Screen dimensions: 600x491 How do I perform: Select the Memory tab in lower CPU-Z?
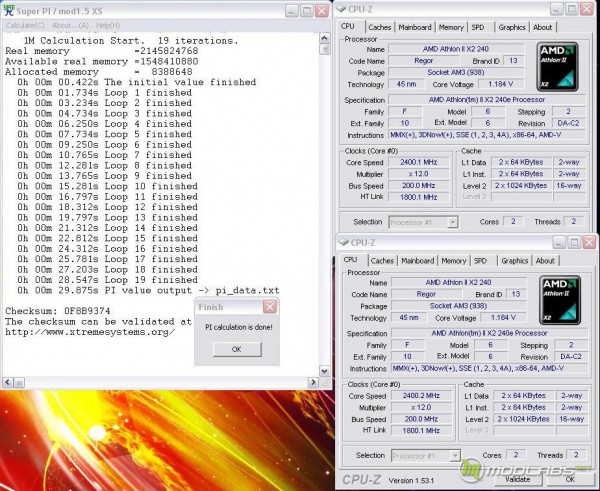click(453, 261)
